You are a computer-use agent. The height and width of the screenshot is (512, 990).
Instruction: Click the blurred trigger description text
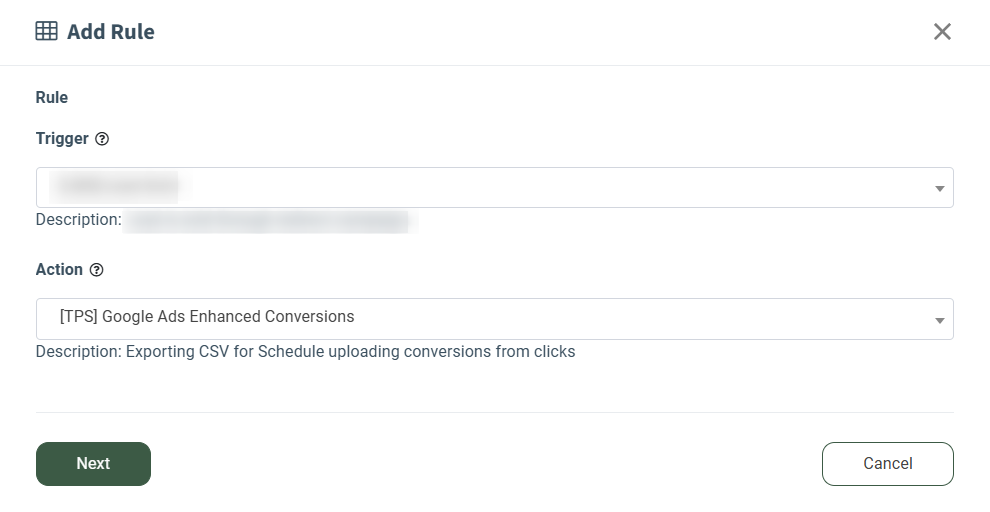pyautogui.click(x=268, y=222)
